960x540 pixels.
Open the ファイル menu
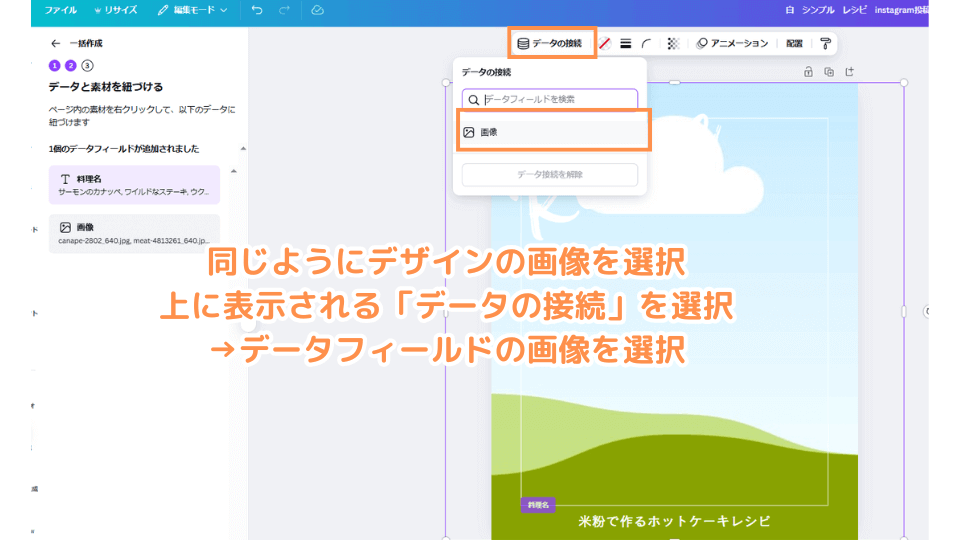[60, 10]
